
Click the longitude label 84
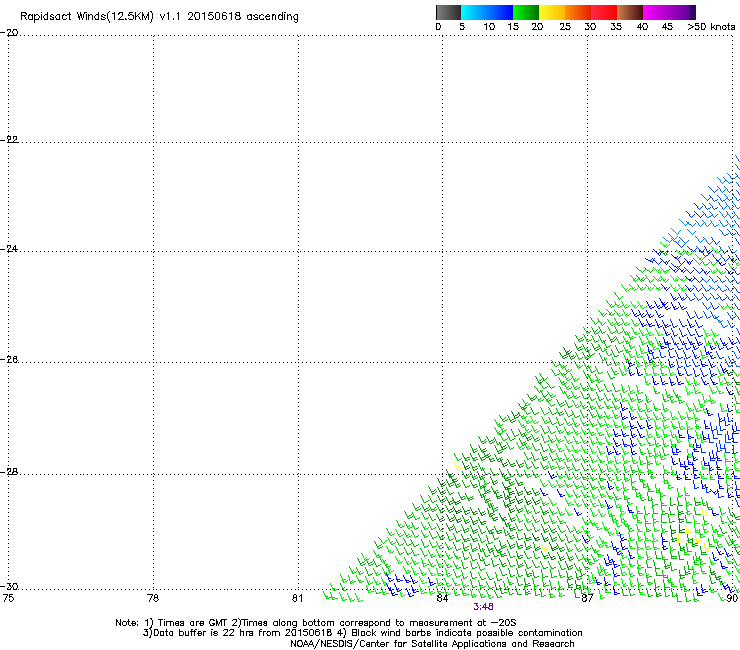442,599
